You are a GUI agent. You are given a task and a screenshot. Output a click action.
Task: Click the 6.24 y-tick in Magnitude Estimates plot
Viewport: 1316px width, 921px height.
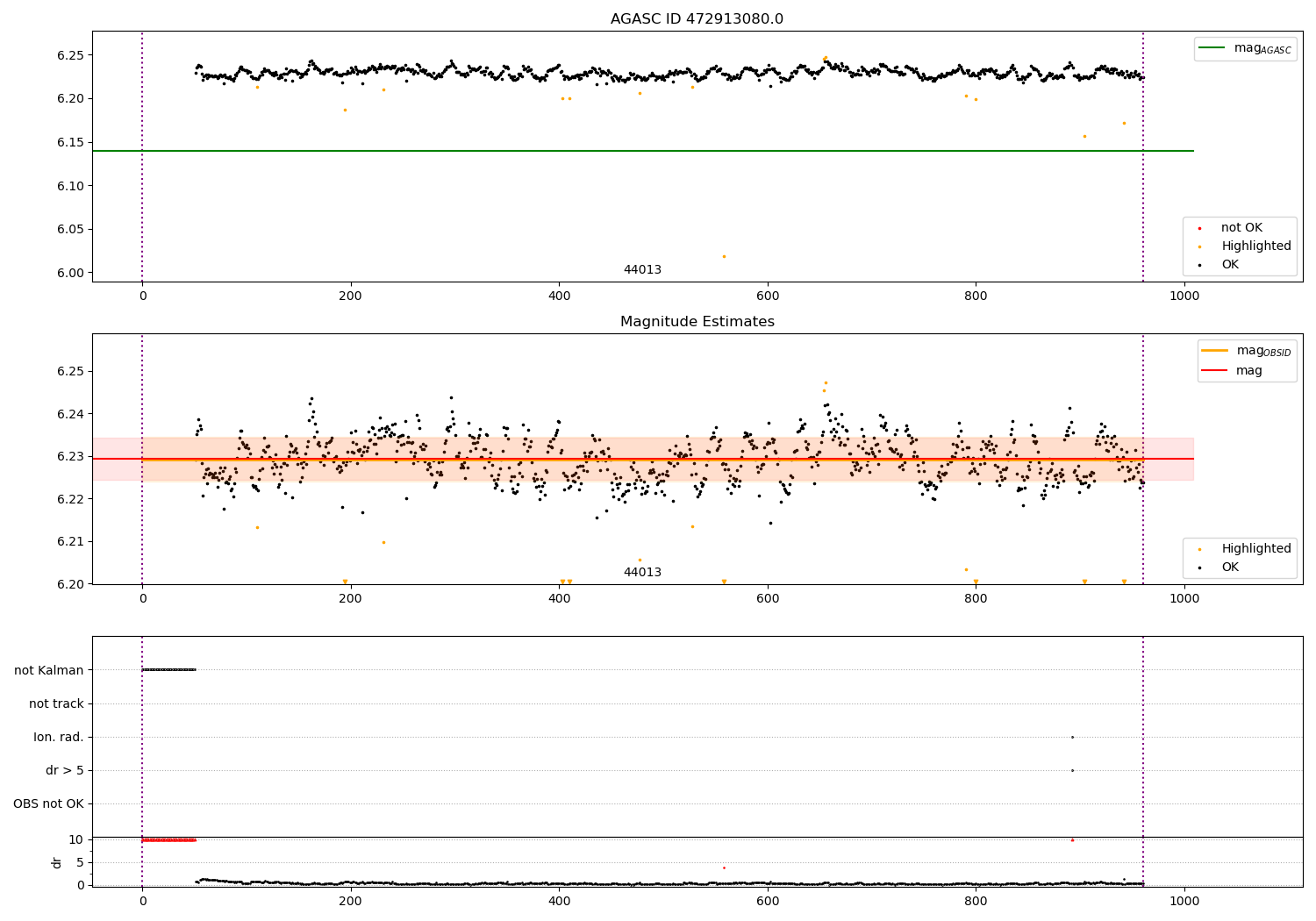click(x=69, y=414)
